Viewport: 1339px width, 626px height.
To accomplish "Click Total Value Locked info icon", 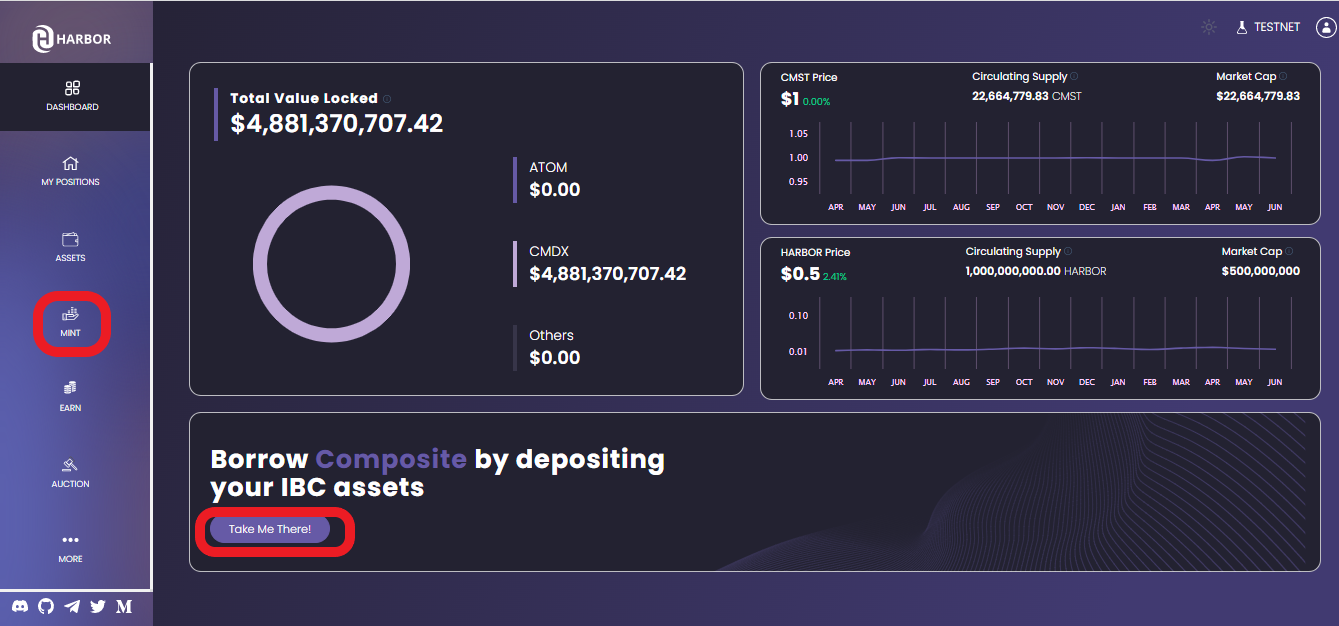I will click(x=387, y=99).
